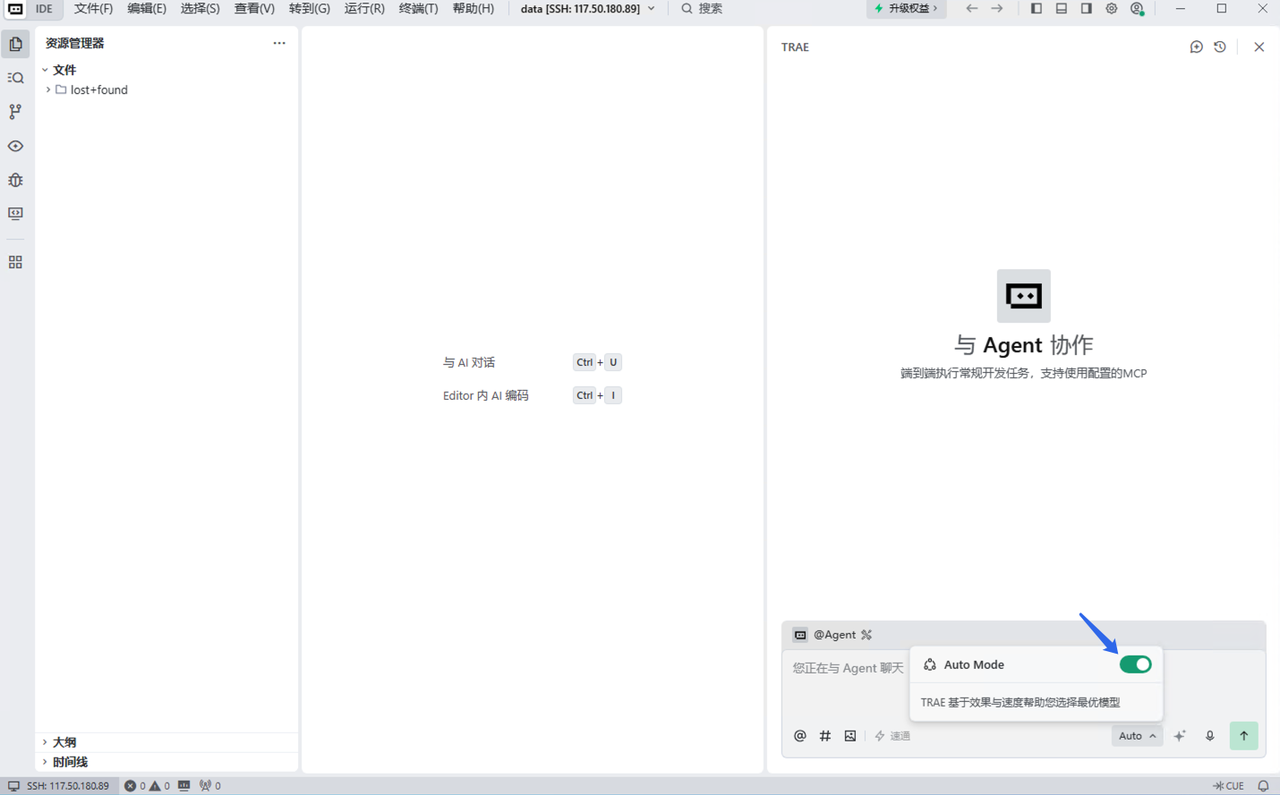Open the data SSH remote dropdown
The width and height of the screenshot is (1280, 795).
pos(588,9)
